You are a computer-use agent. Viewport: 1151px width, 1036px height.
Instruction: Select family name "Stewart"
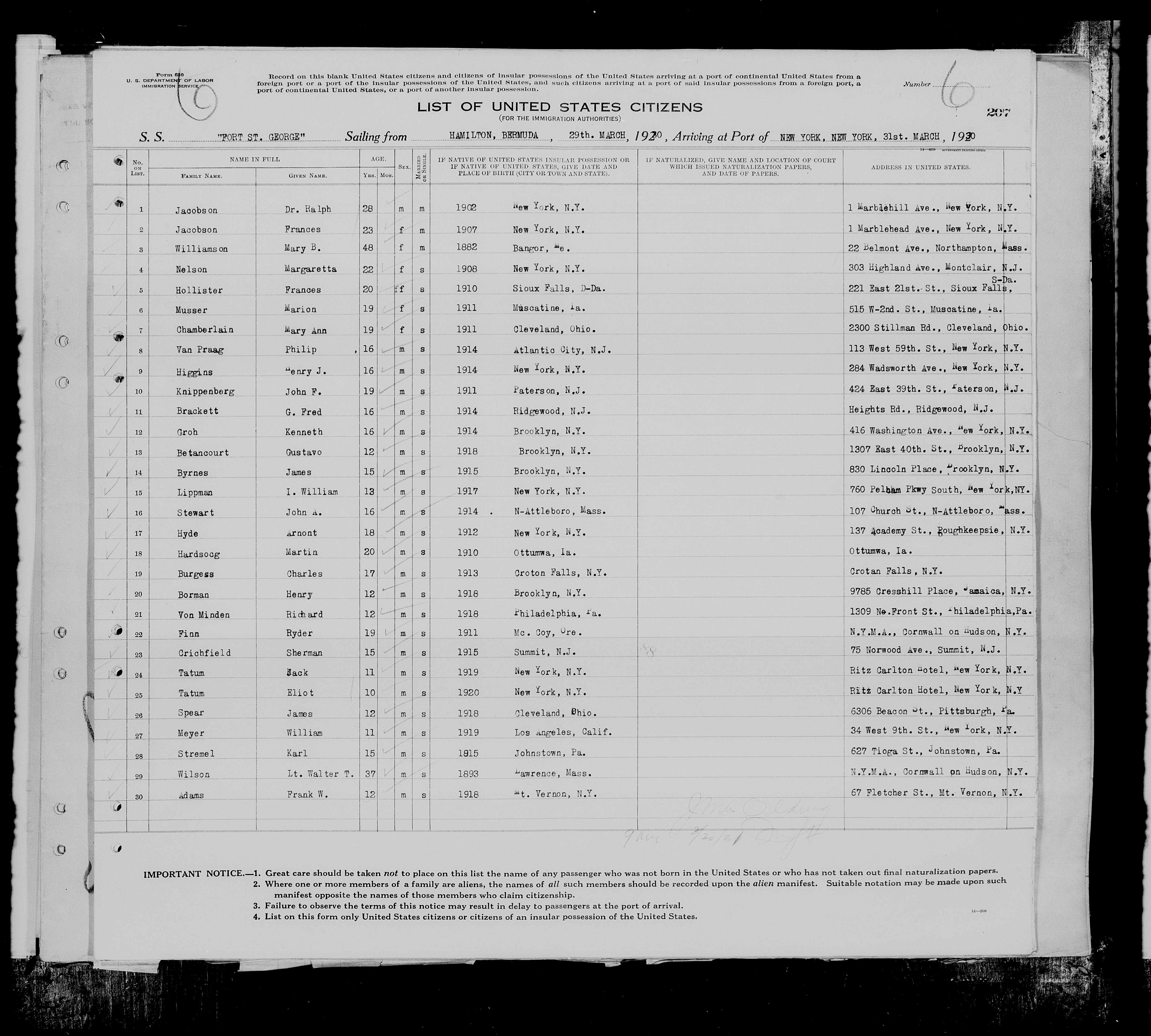(x=195, y=513)
